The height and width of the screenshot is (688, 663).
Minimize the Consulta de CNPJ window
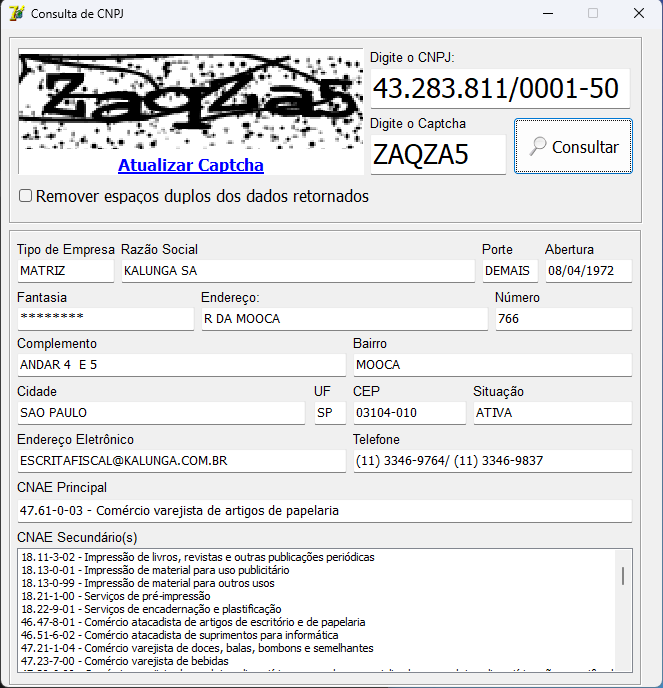[x=548, y=14]
